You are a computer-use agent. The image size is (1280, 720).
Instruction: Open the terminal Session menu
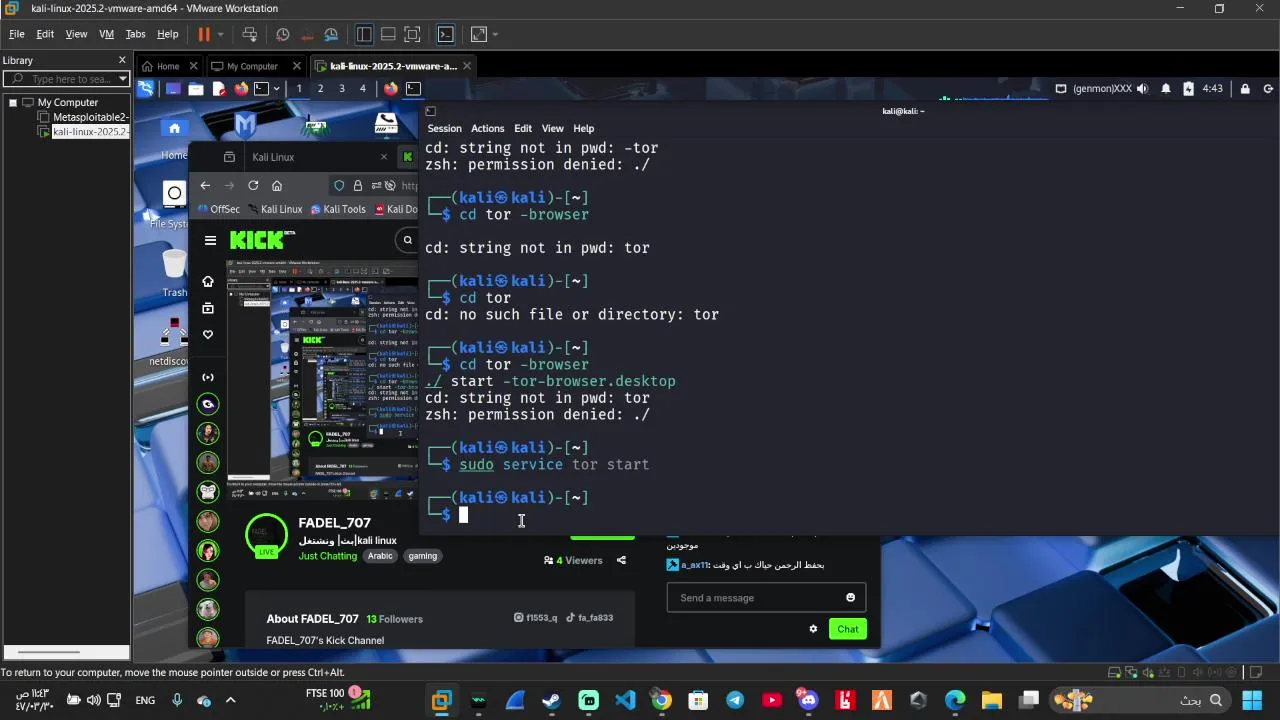coord(444,128)
